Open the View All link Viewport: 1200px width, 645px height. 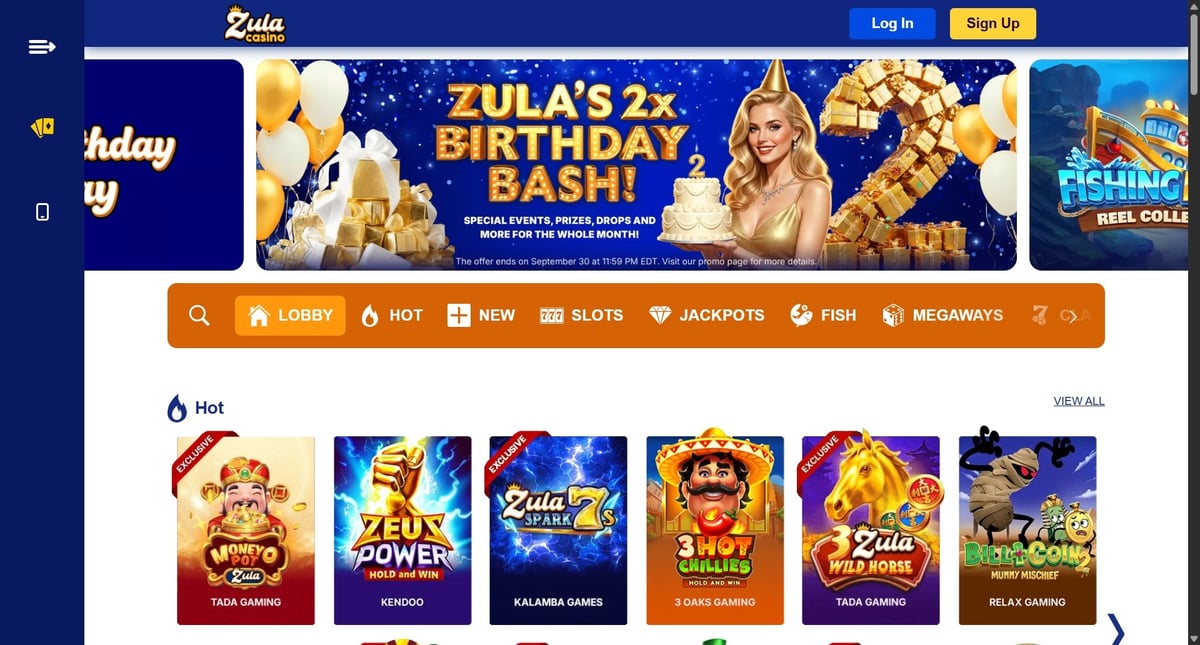(1079, 401)
